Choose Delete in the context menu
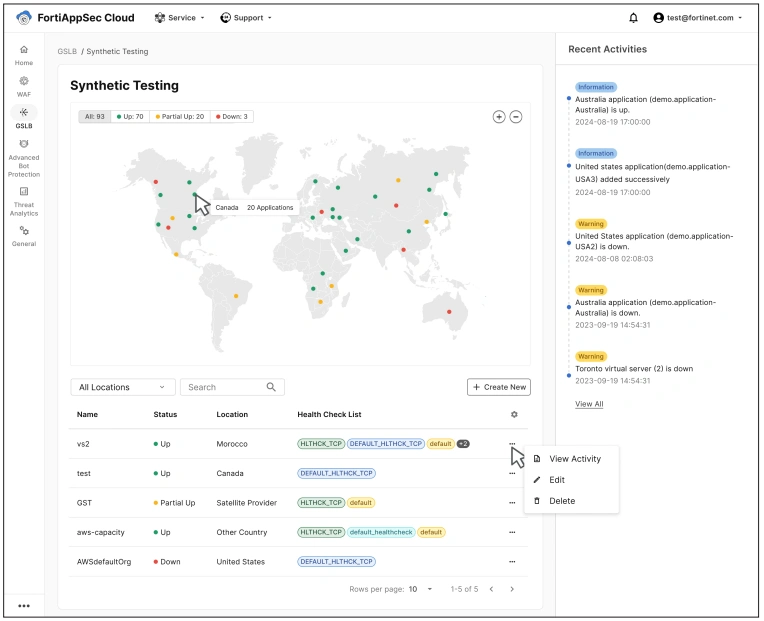The width and height of the screenshot is (764, 621). coord(562,501)
